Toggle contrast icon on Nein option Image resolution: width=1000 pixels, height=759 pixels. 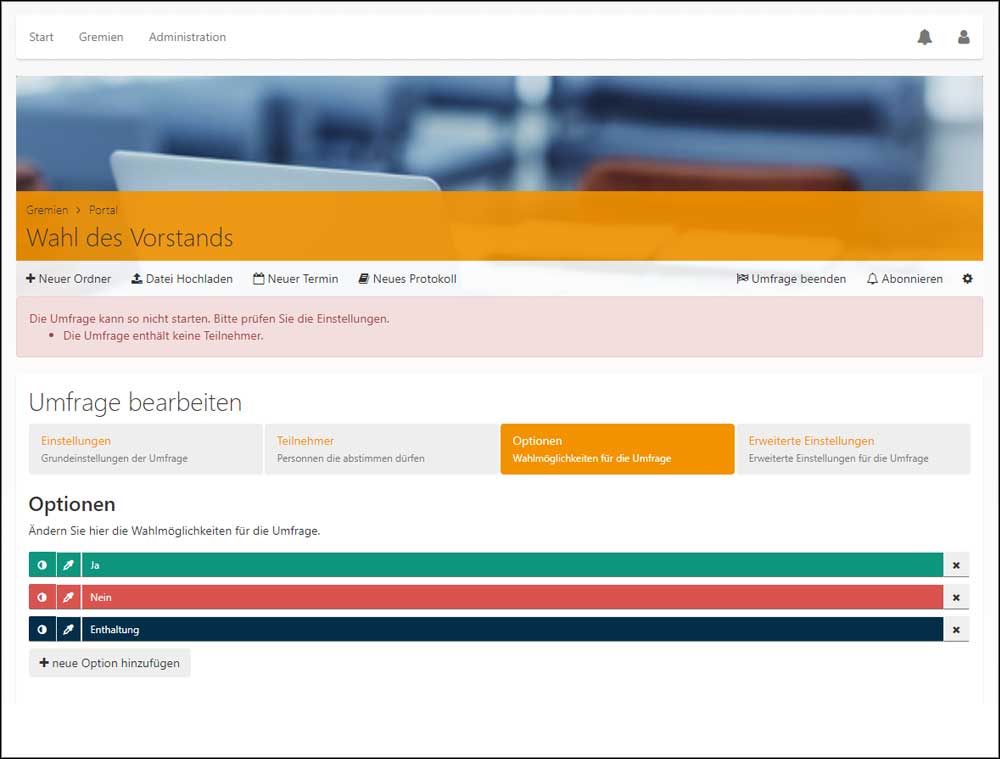tap(42, 597)
